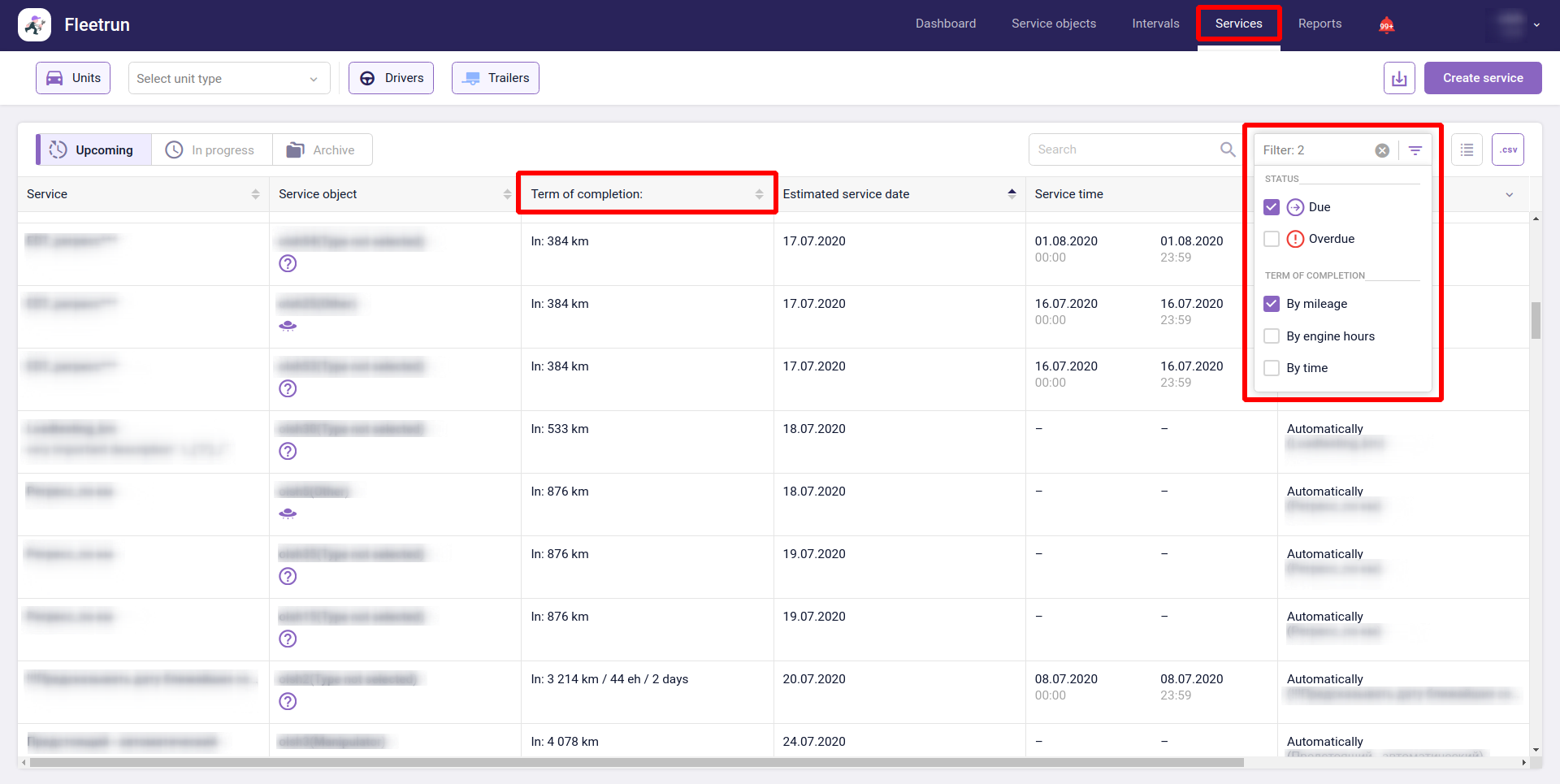The image size is (1560, 784).
Task: Click the search magnifier icon
Action: (1228, 149)
